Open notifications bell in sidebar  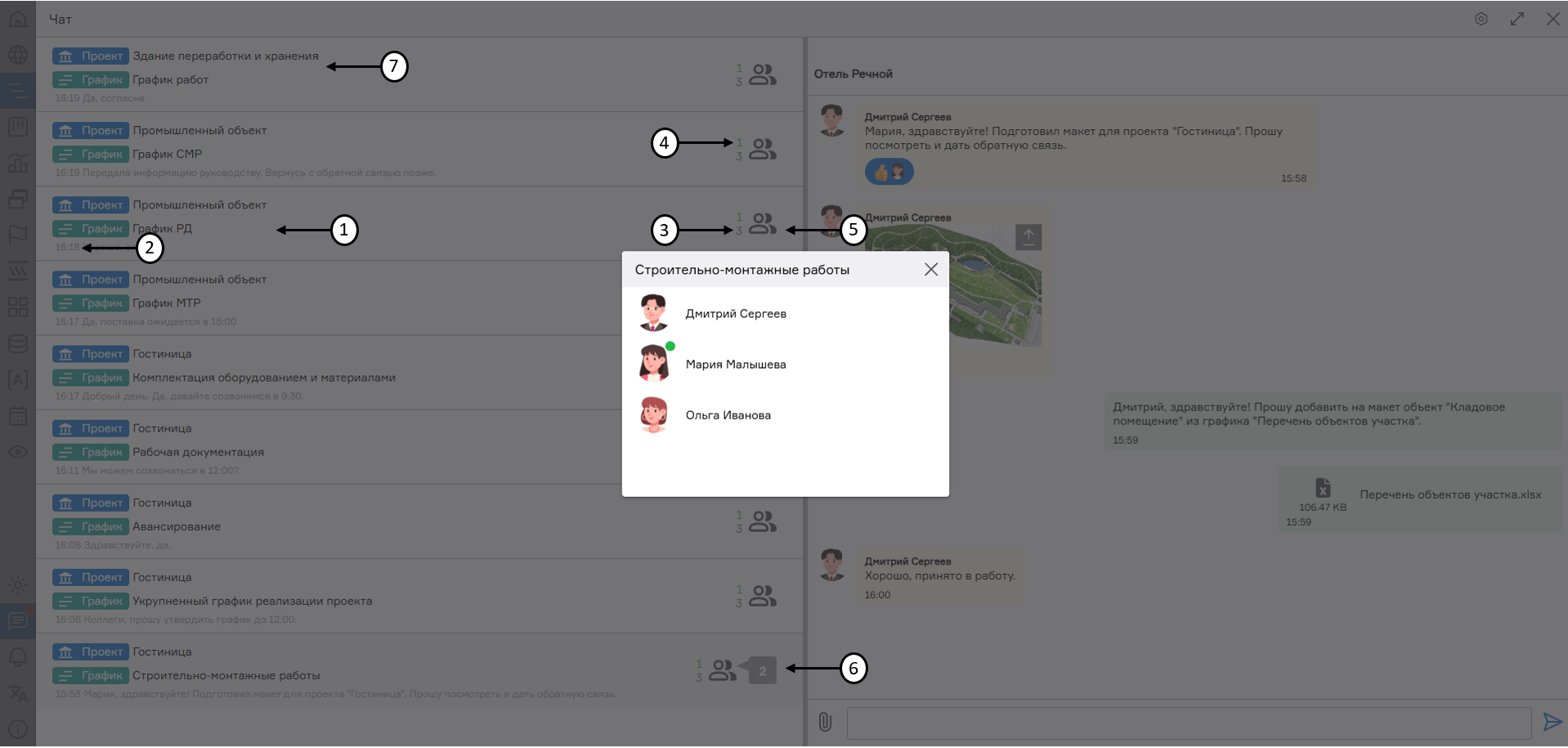pos(17,657)
